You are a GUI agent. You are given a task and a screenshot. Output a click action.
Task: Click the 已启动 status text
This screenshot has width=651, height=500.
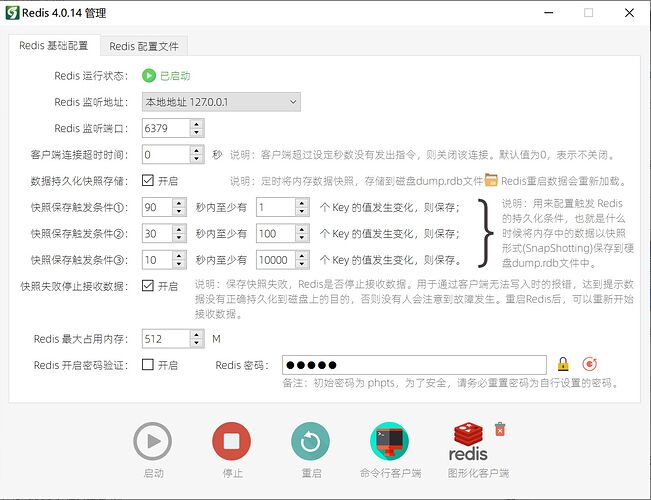pyautogui.click(x=175, y=76)
